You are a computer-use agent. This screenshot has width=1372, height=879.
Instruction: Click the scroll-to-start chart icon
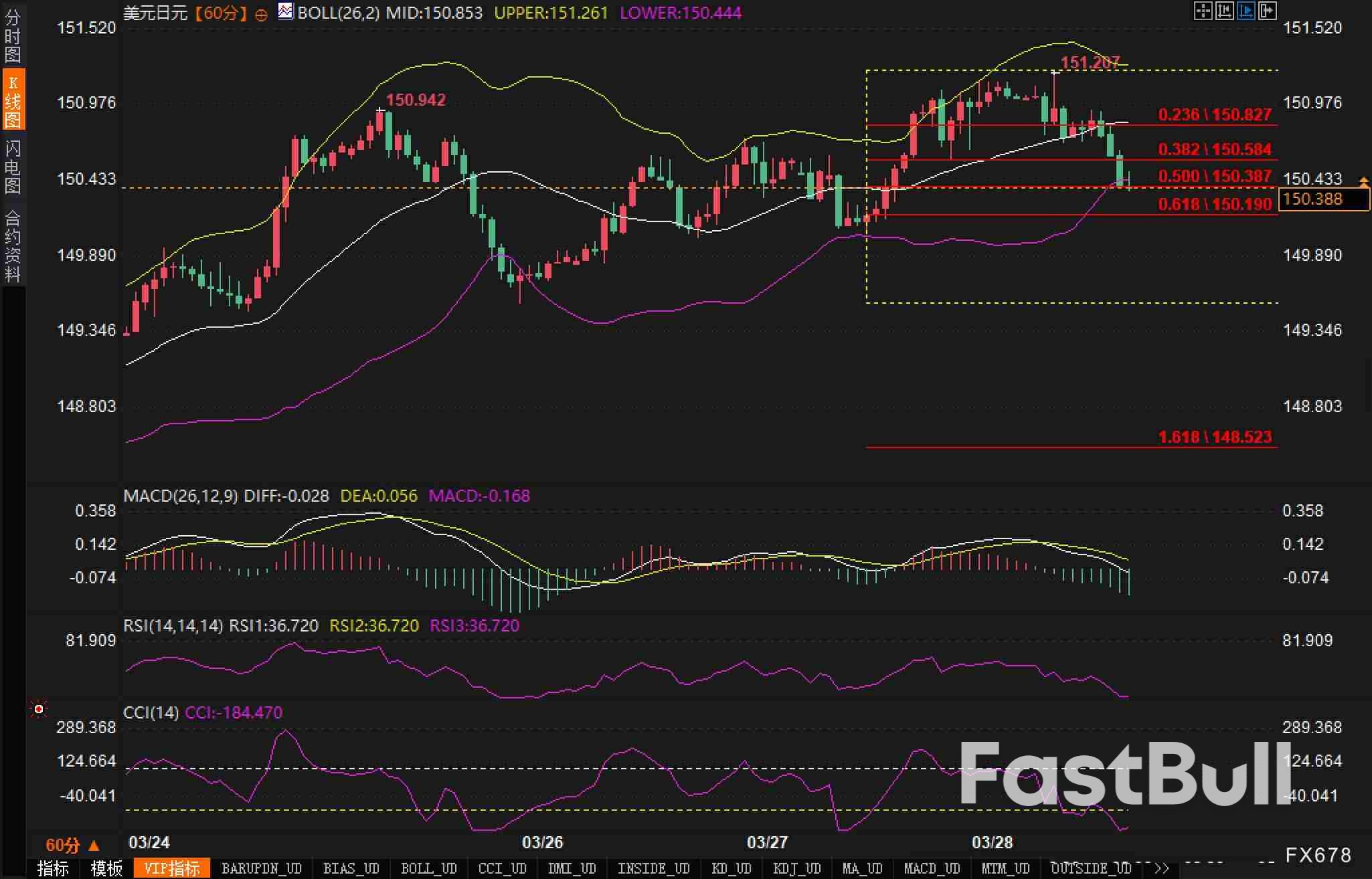[x=1224, y=11]
